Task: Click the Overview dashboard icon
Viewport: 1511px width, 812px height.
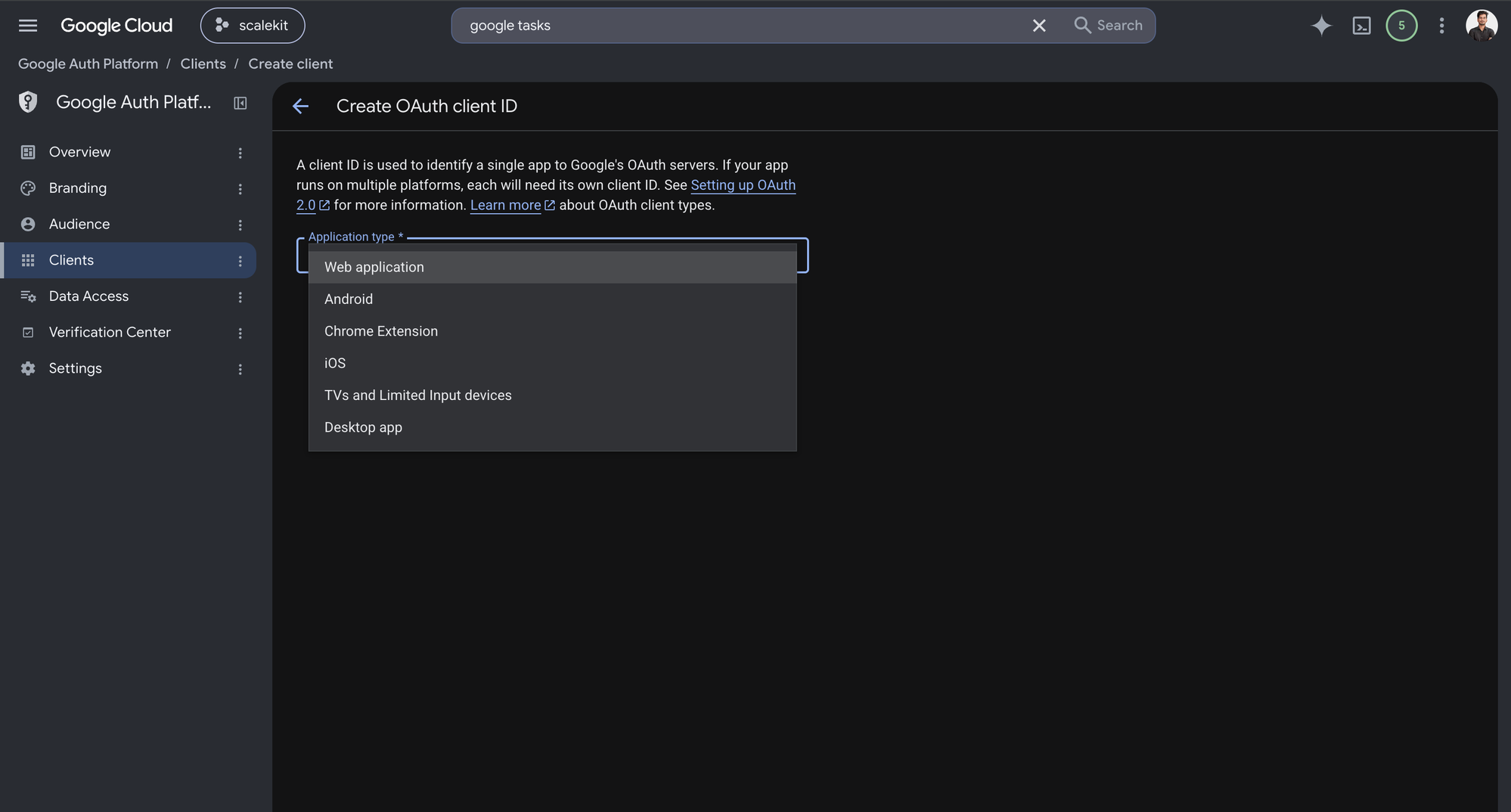Action: coord(28,152)
